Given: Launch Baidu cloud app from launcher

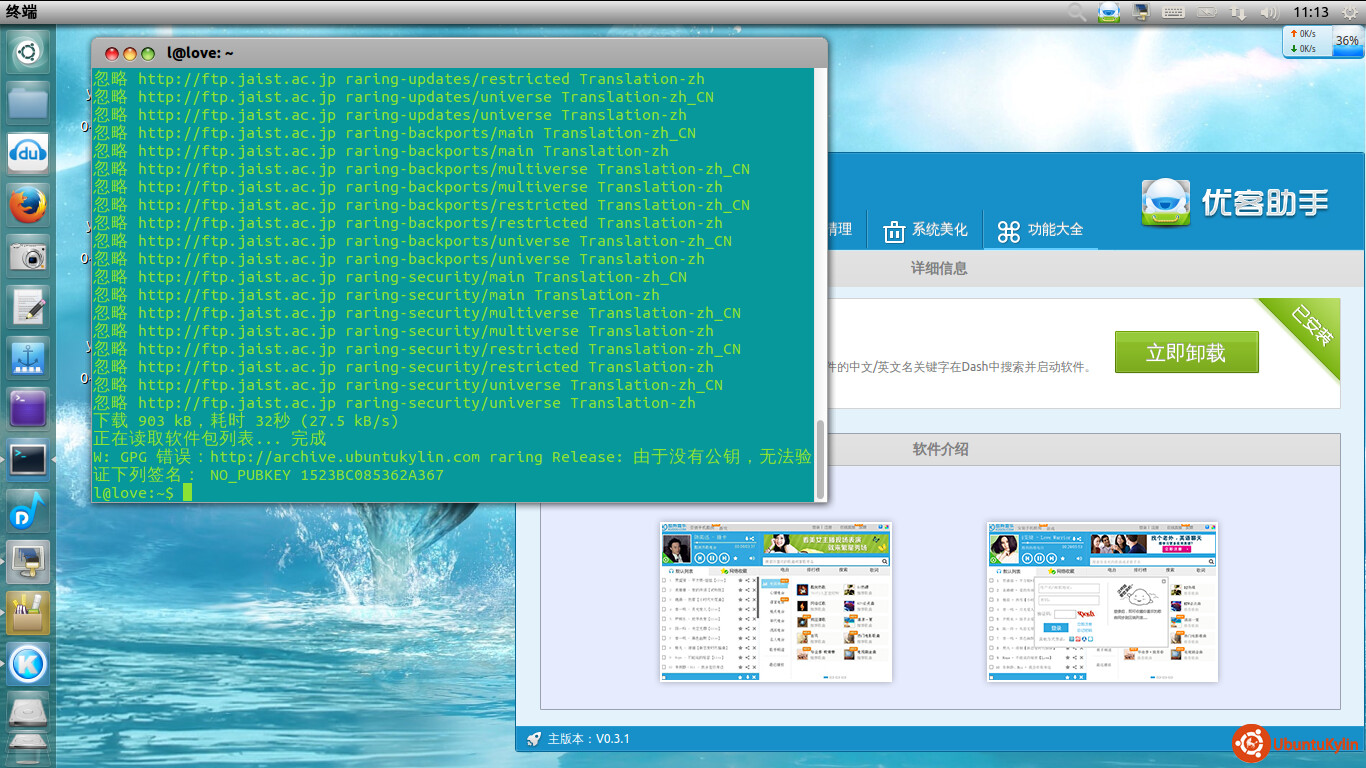Looking at the screenshot, I should tap(29, 153).
